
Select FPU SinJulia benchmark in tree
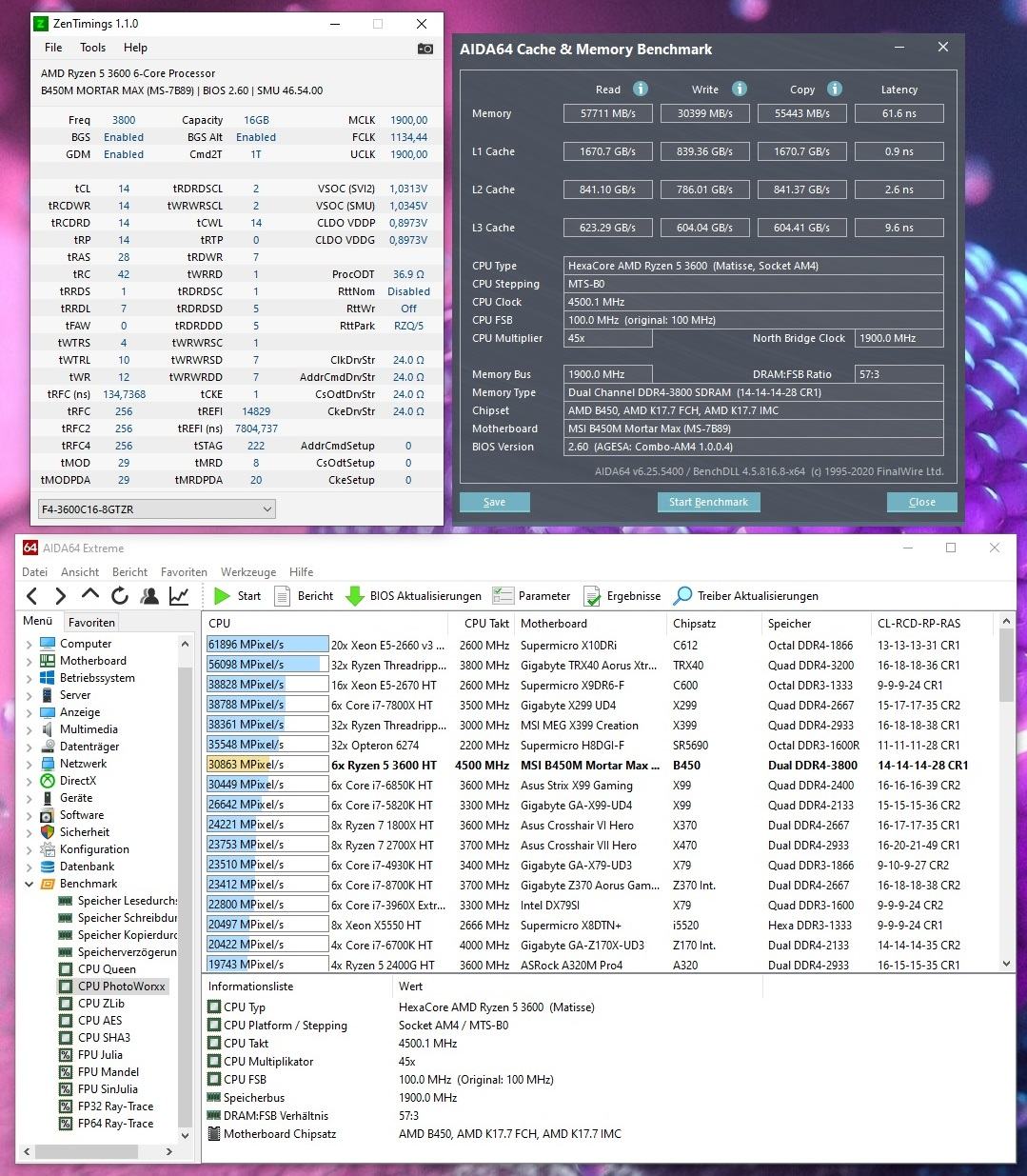coord(108,1089)
